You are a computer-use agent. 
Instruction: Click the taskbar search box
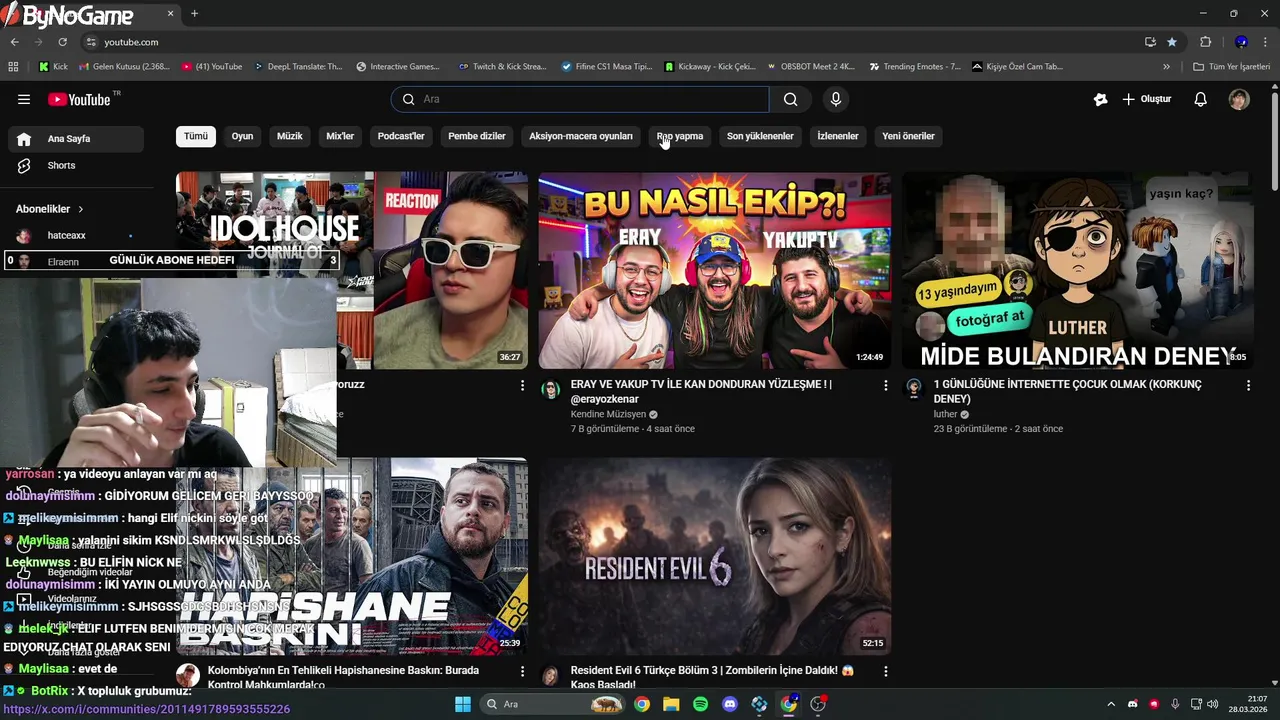click(x=551, y=704)
